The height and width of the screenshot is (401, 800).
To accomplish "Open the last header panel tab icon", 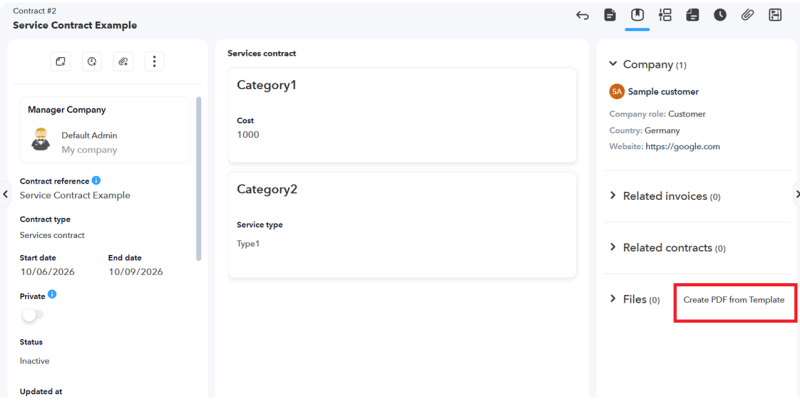I will coord(775,15).
